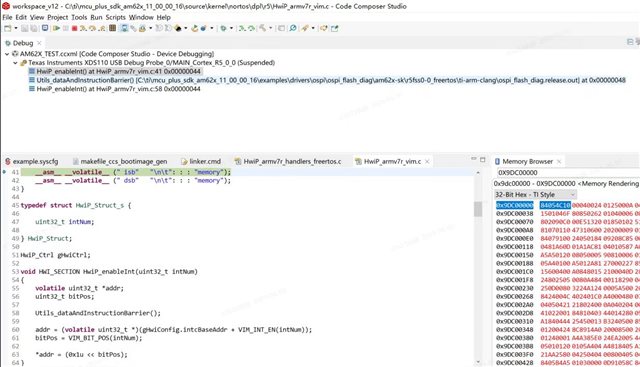
Task: Click the highlighted memory value 84054C10
Action: [x=555, y=205]
